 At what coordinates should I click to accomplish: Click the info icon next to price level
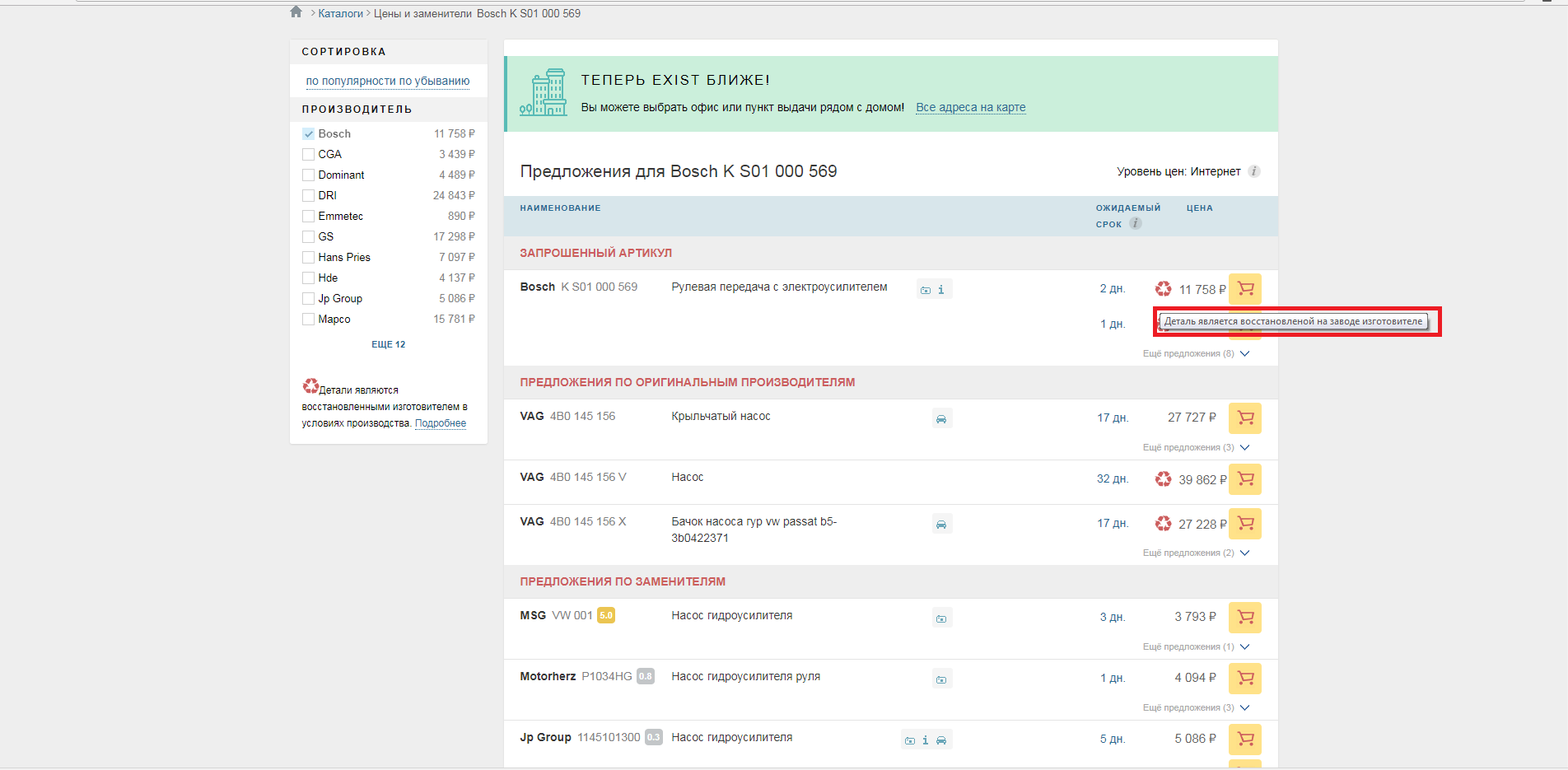[x=1253, y=171]
